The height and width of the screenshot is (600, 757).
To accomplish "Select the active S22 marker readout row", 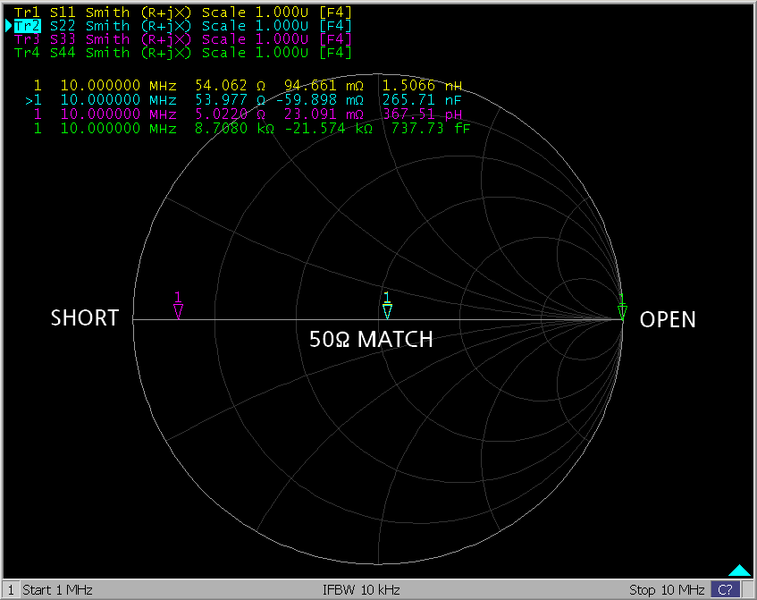I will pyautogui.click(x=248, y=100).
